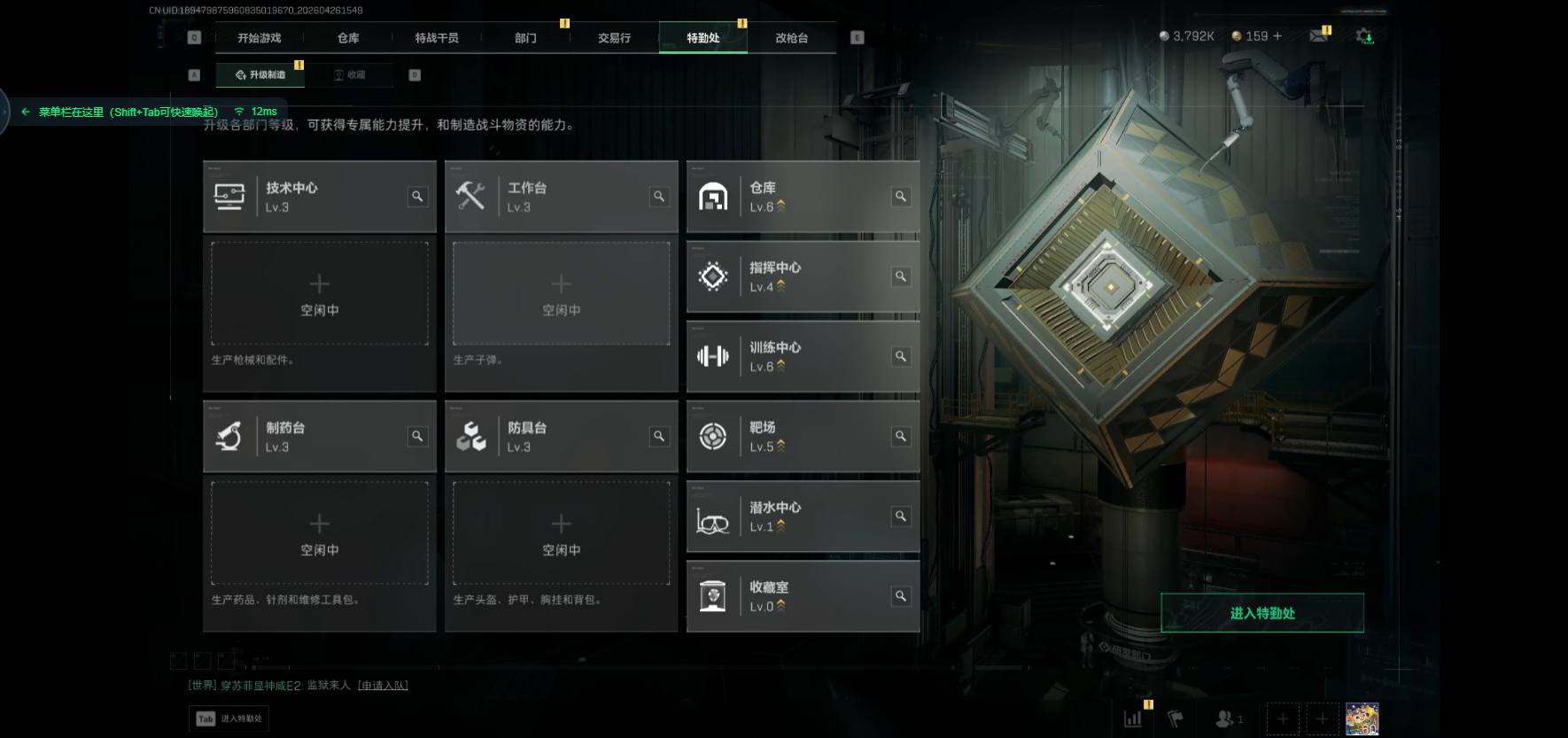Switch to the 交易行 tab
The width and height of the screenshot is (1568, 738).
pos(615,38)
